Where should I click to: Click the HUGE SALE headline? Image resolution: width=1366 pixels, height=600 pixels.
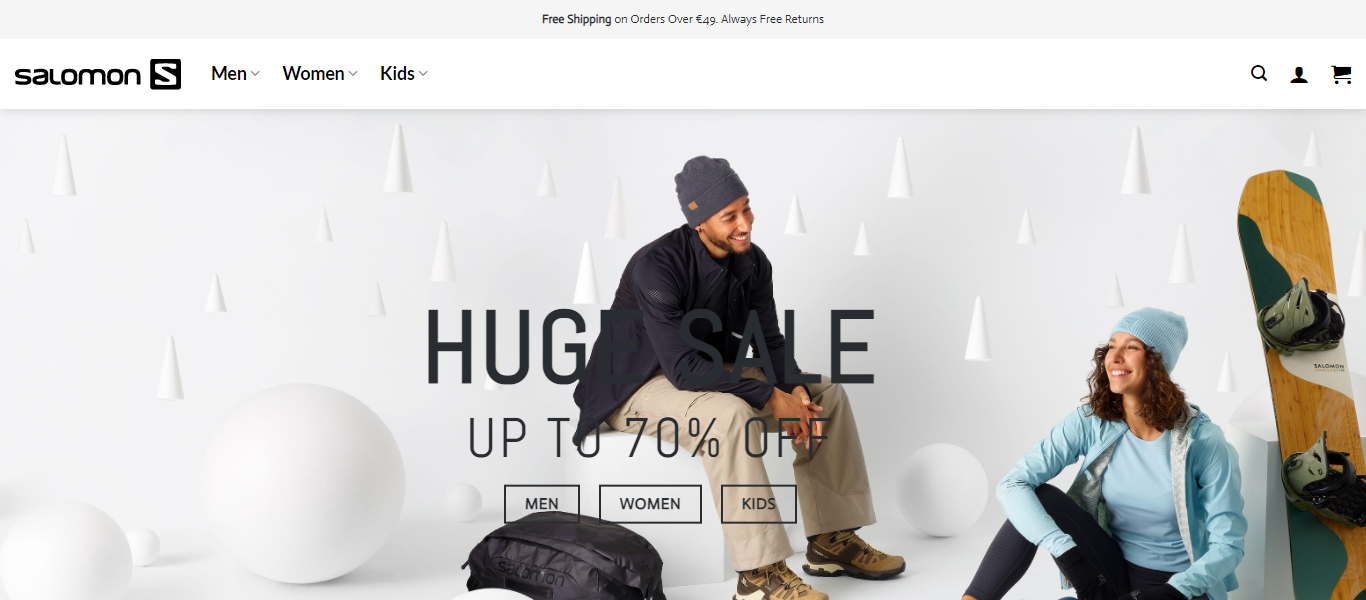(x=650, y=348)
